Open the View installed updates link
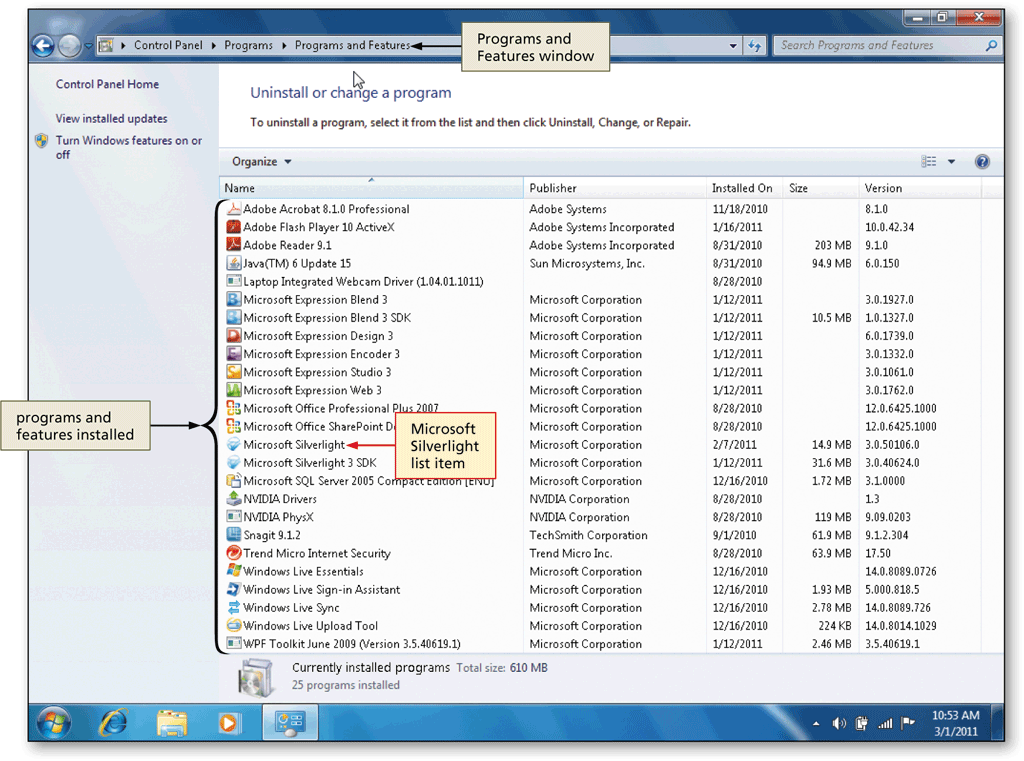Viewport: 1024px width, 761px height. pyautogui.click(x=112, y=119)
